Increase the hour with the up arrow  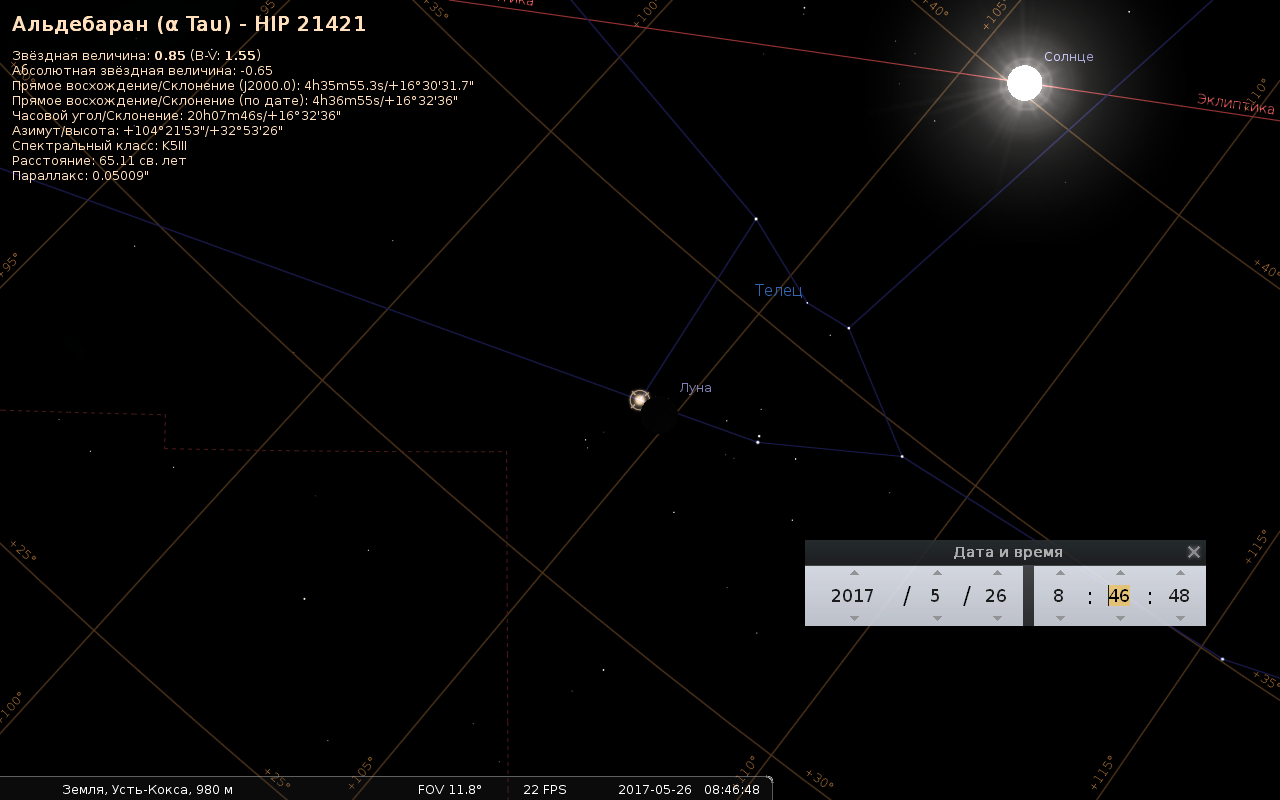1060,573
